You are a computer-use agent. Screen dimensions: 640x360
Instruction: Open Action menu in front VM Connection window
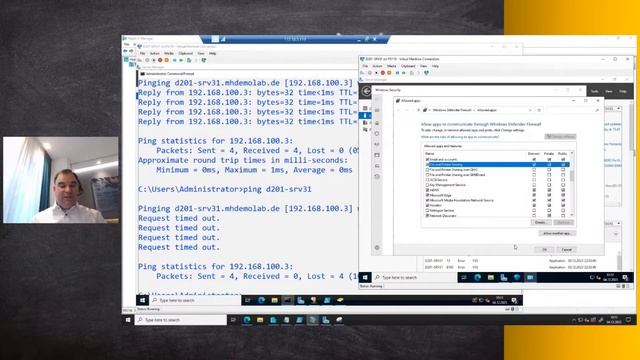point(378,66)
